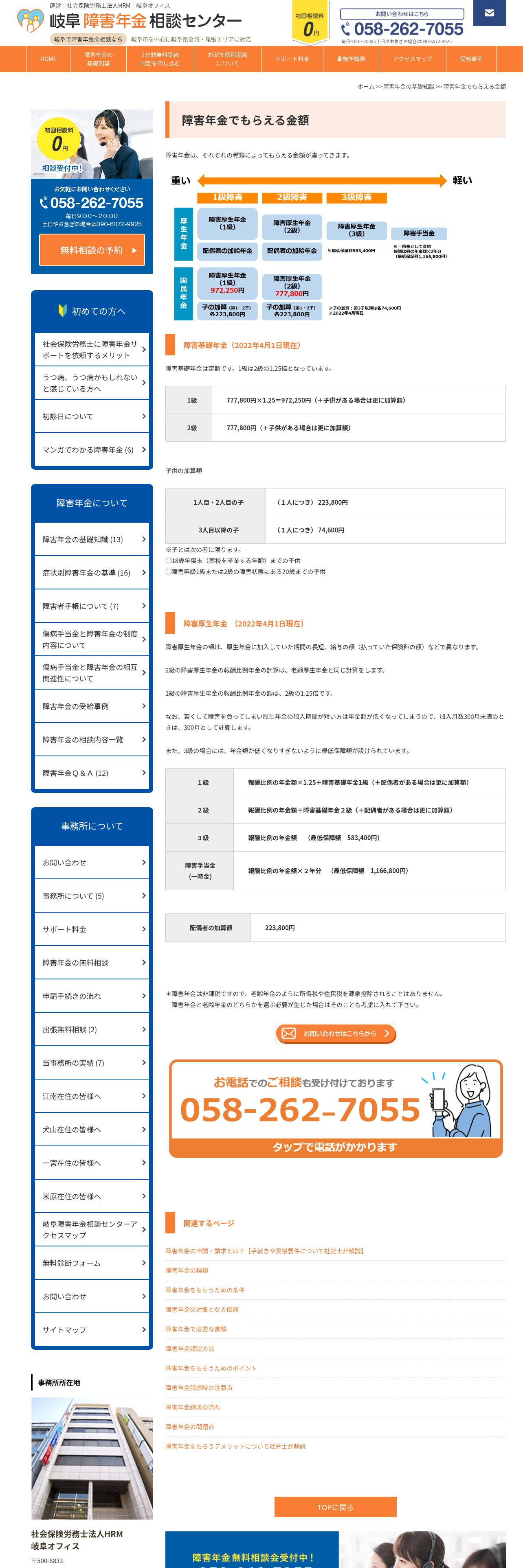Screen dimensions: 523x1568
Task: Open 障害年金をもらうデメリットについて社労士が解説 link
Action: click(235, 1445)
